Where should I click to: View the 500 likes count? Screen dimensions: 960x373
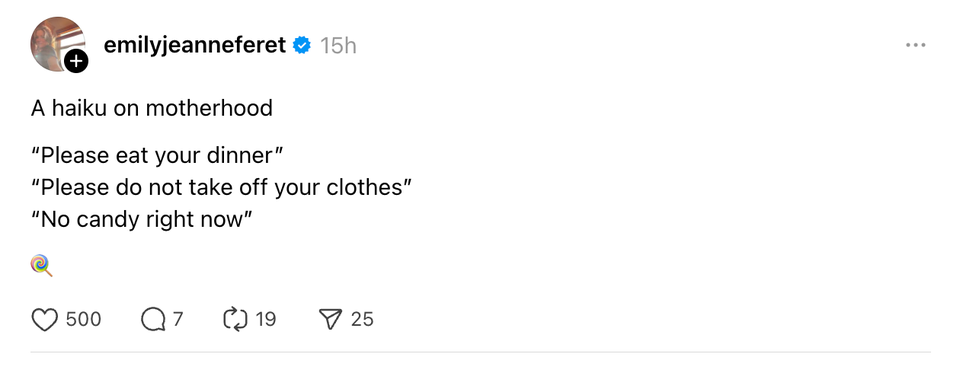(x=83, y=320)
